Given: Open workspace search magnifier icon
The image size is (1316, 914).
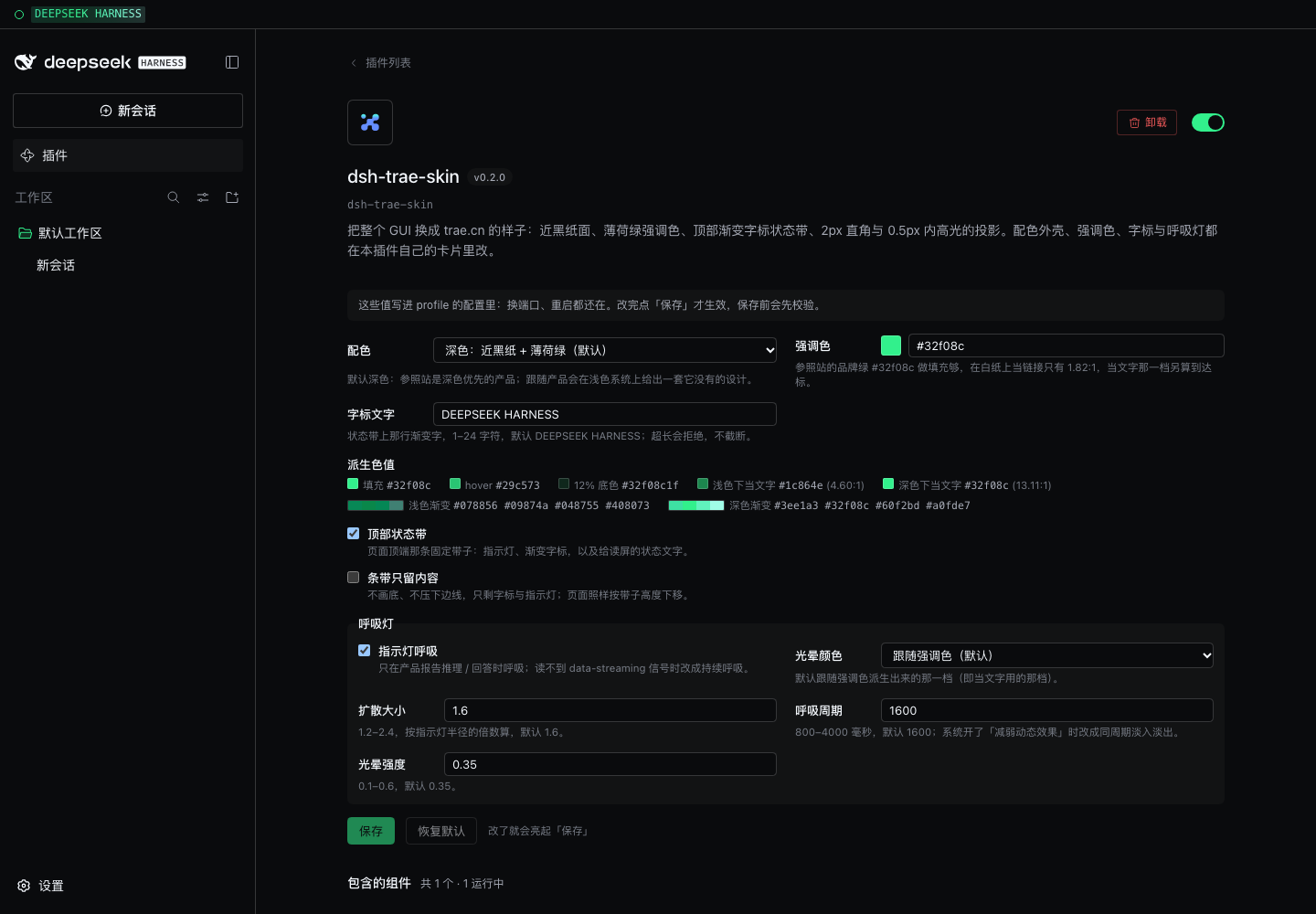Looking at the screenshot, I should [x=174, y=197].
